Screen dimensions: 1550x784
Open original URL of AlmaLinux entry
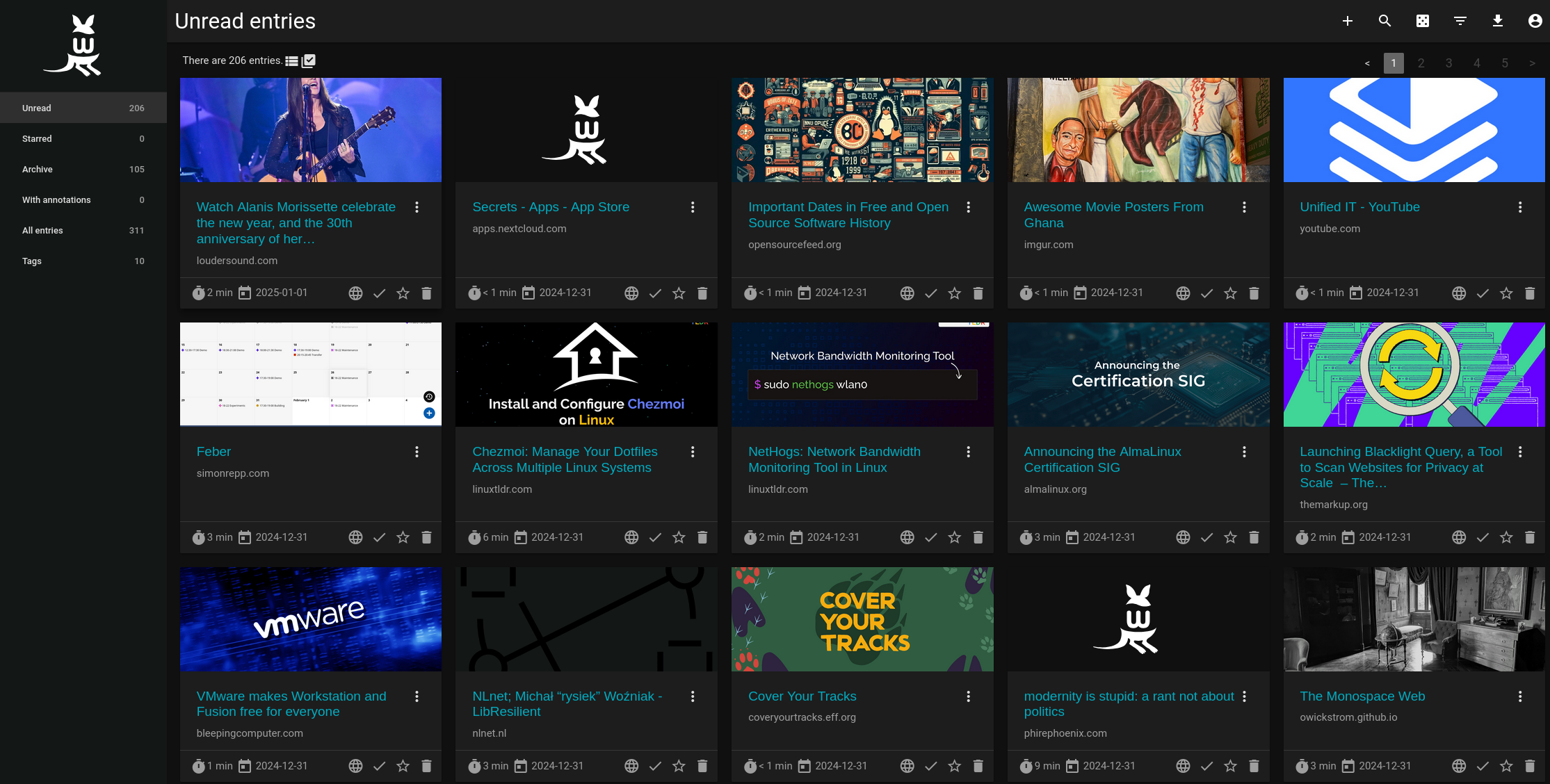[1183, 537]
